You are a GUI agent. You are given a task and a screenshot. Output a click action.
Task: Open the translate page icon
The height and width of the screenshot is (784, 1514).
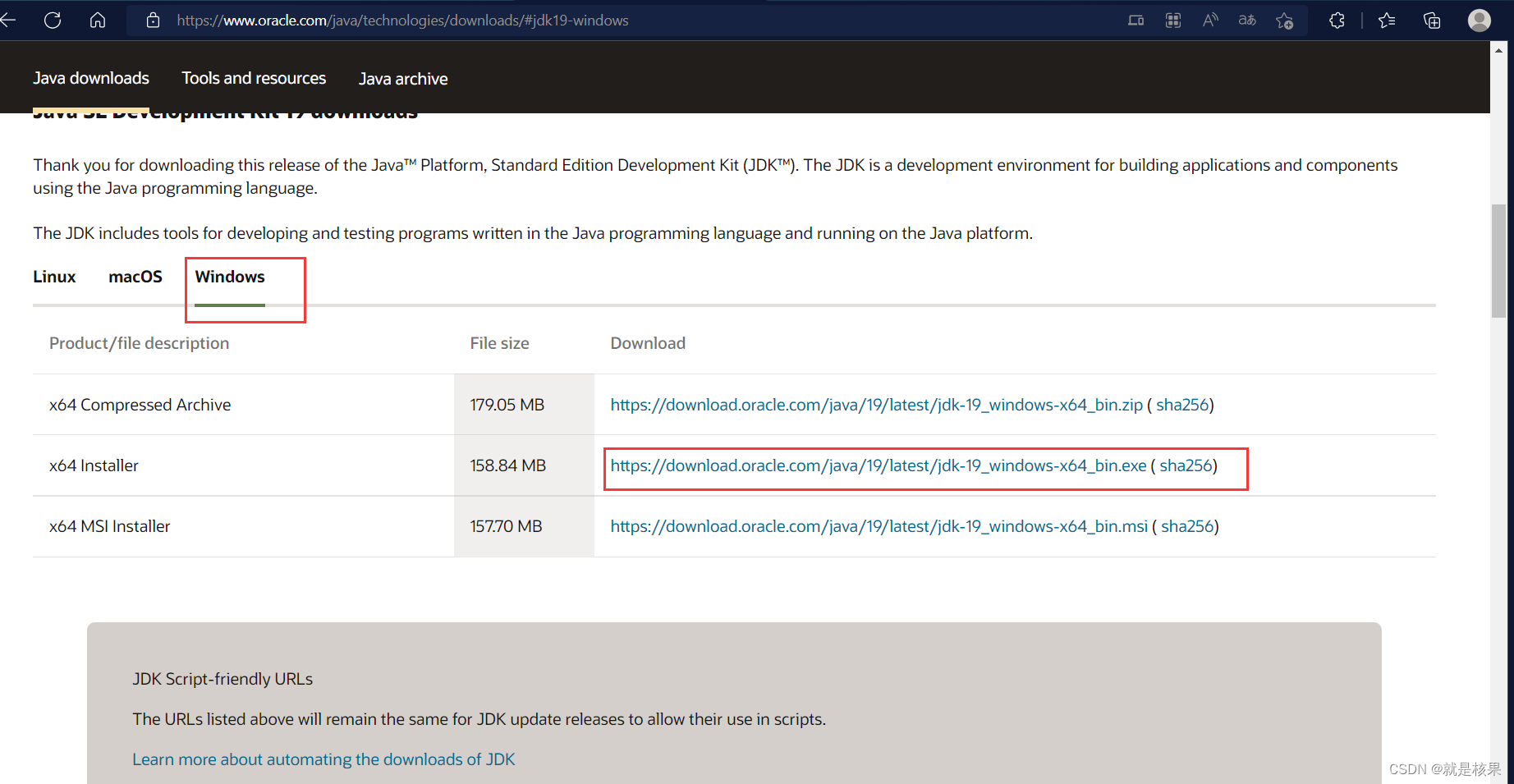[x=1247, y=21]
